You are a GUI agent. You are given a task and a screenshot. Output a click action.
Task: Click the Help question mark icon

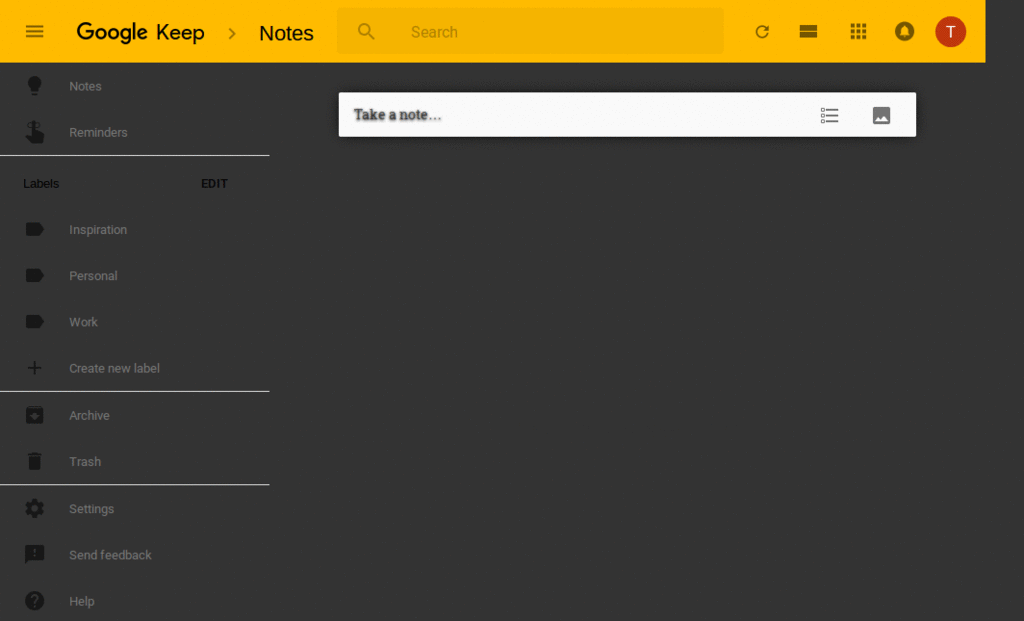pyautogui.click(x=35, y=601)
